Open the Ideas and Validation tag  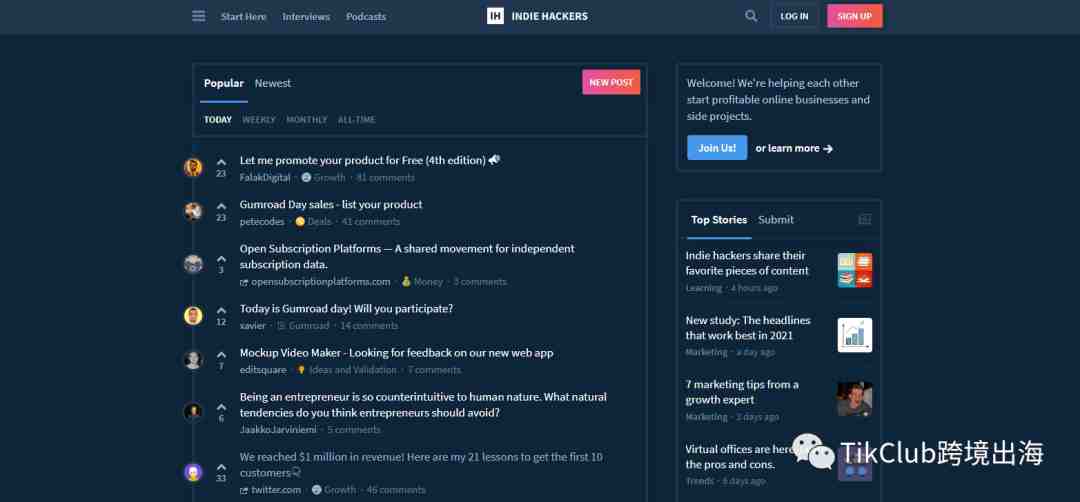coord(347,370)
